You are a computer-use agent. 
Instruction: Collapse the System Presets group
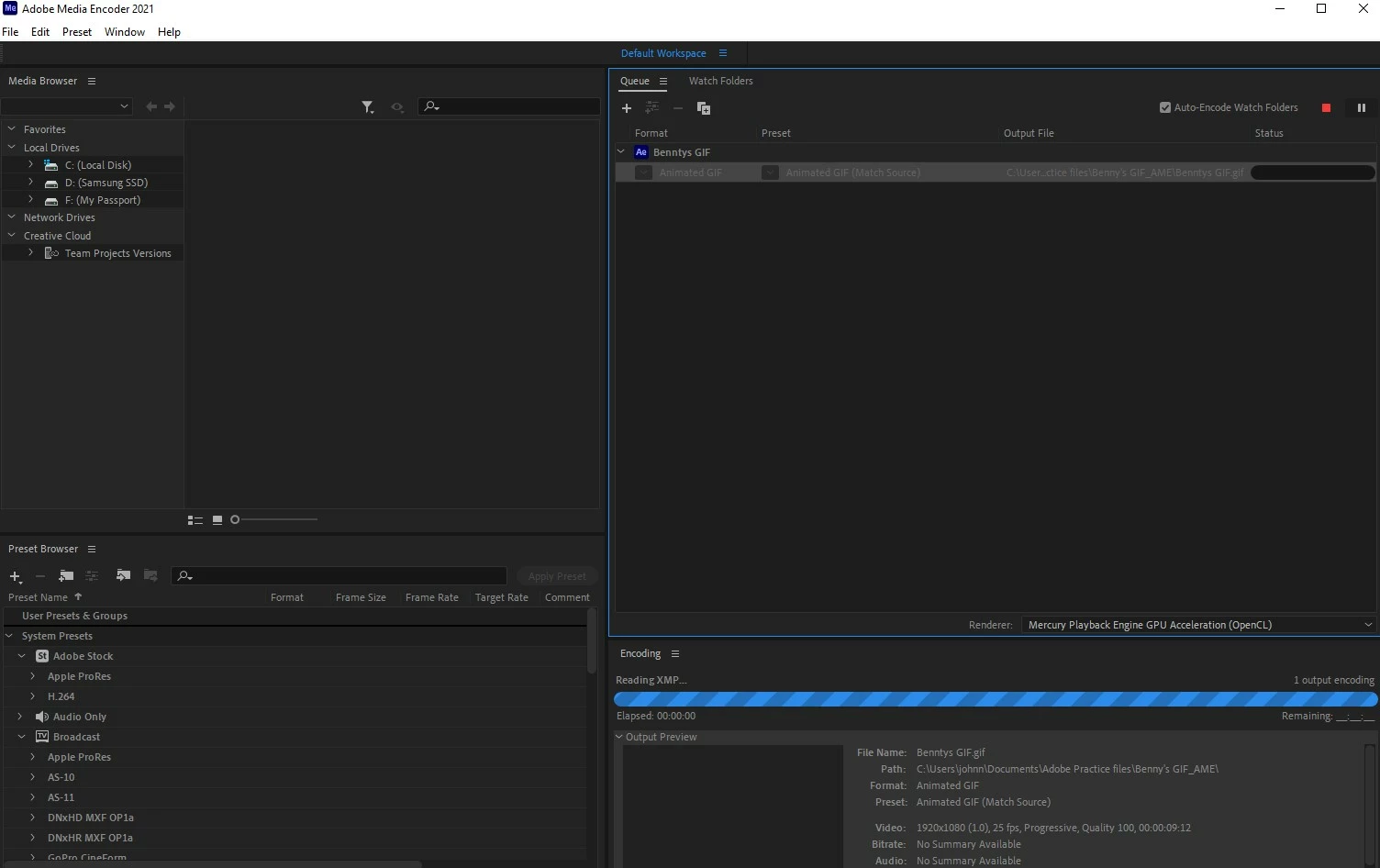coord(9,636)
